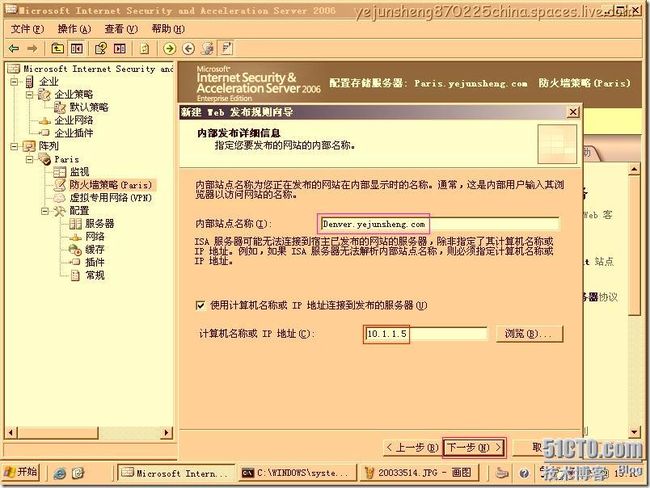Click the 浏览(B)... button
Image resolution: width=650 pixels, height=488 pixels.
point(529,334)
